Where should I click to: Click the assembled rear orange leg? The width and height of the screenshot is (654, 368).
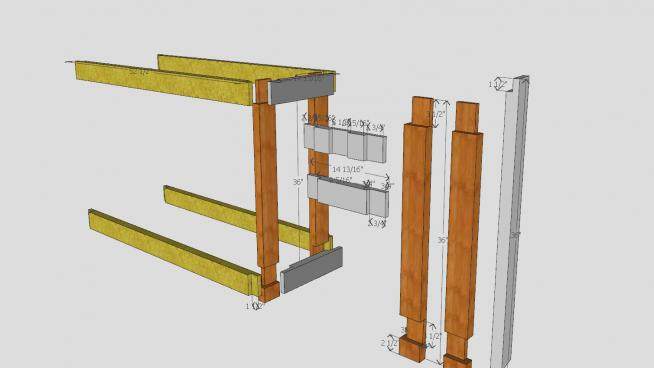[x=319, y=175]
